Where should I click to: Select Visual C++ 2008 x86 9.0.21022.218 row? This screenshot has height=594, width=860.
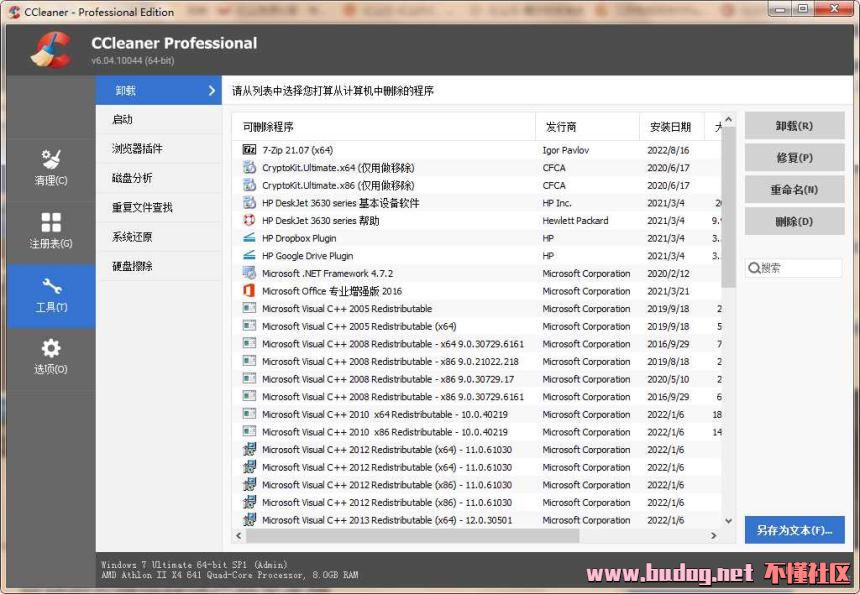(477, 361)
